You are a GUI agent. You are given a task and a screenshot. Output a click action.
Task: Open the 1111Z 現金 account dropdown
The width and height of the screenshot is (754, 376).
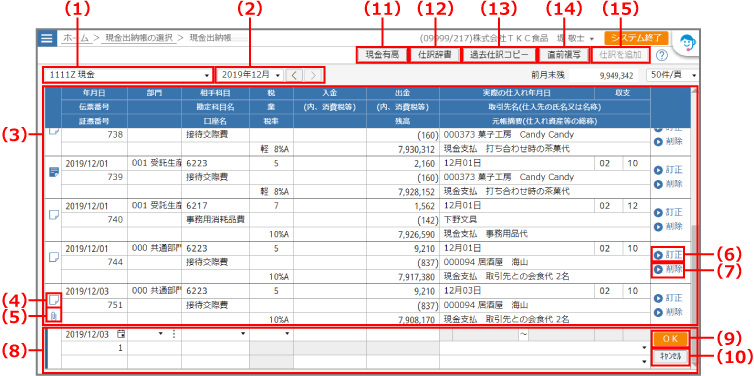127,75
